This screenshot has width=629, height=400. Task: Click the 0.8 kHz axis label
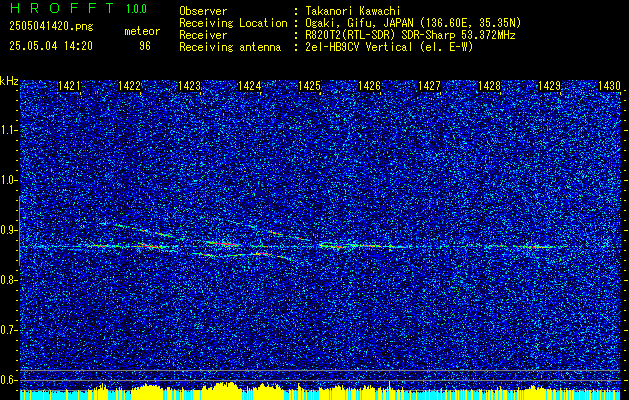tap(8, 280)
